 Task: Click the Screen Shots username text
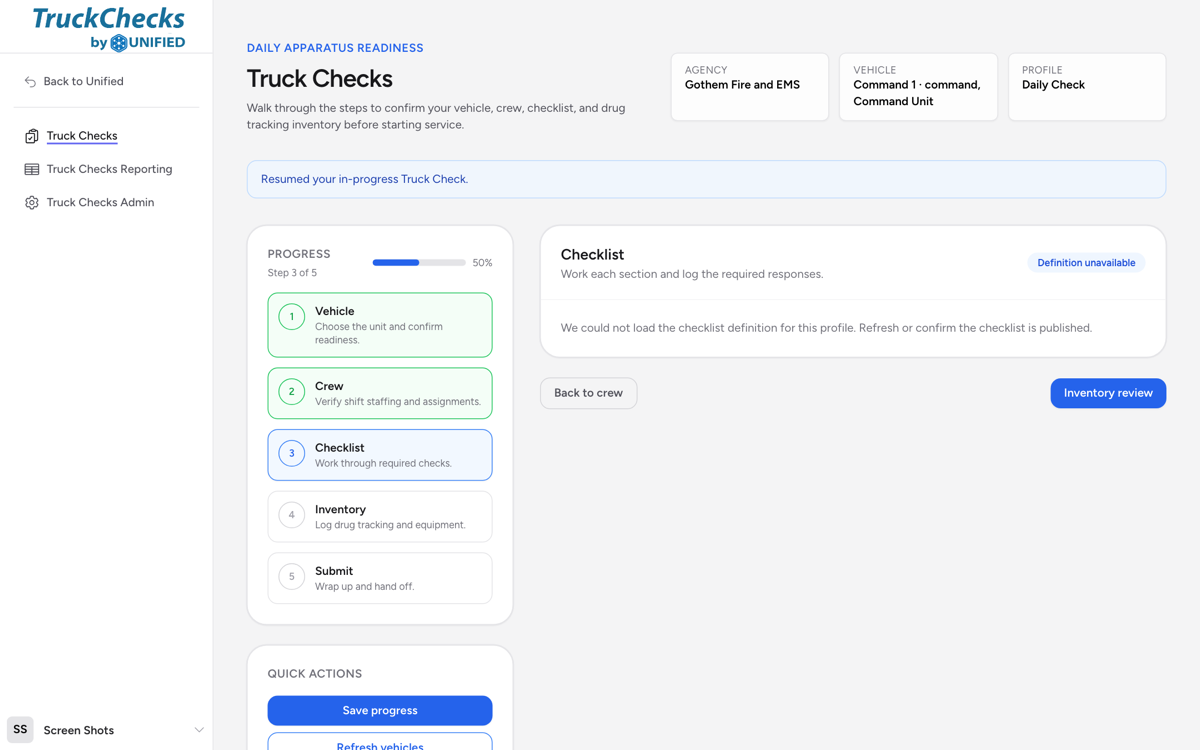tap(79, 730)
